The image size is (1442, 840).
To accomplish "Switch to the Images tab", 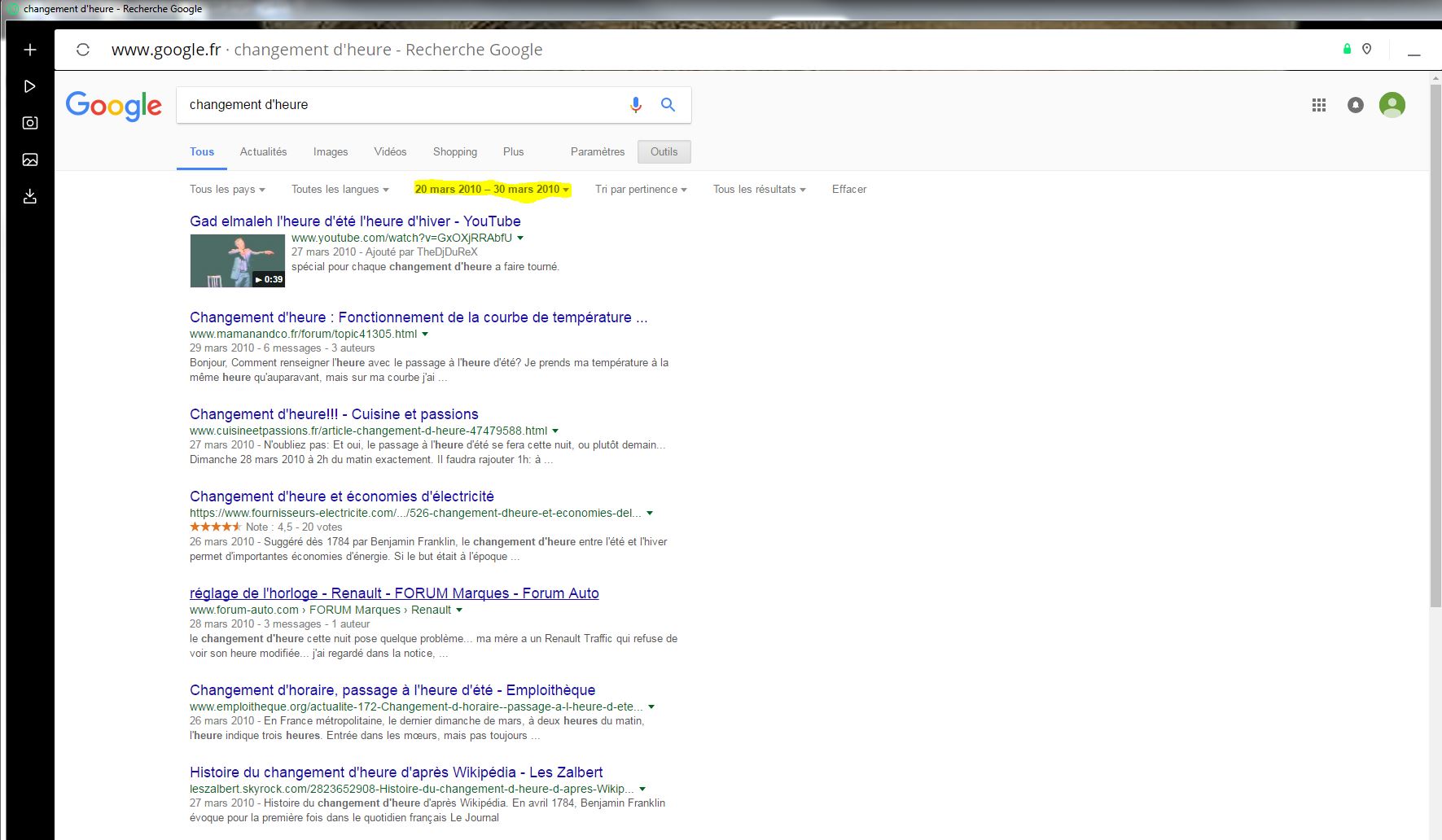I will (330, 152).
